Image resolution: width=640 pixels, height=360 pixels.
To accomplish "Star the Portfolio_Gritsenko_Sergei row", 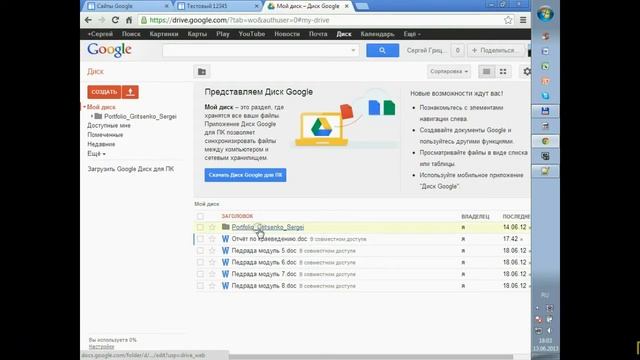I will coord(212,227).
